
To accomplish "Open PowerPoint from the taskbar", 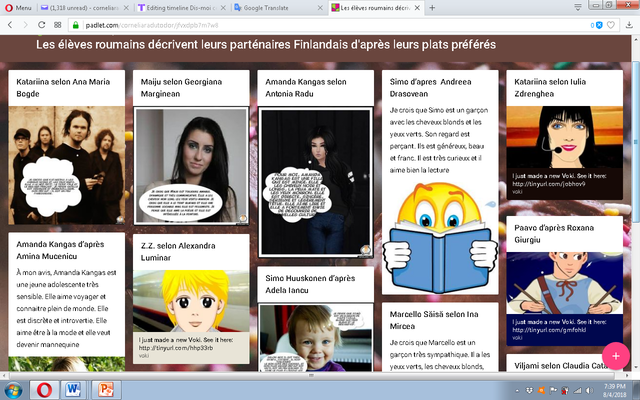I will click(106, 390).
